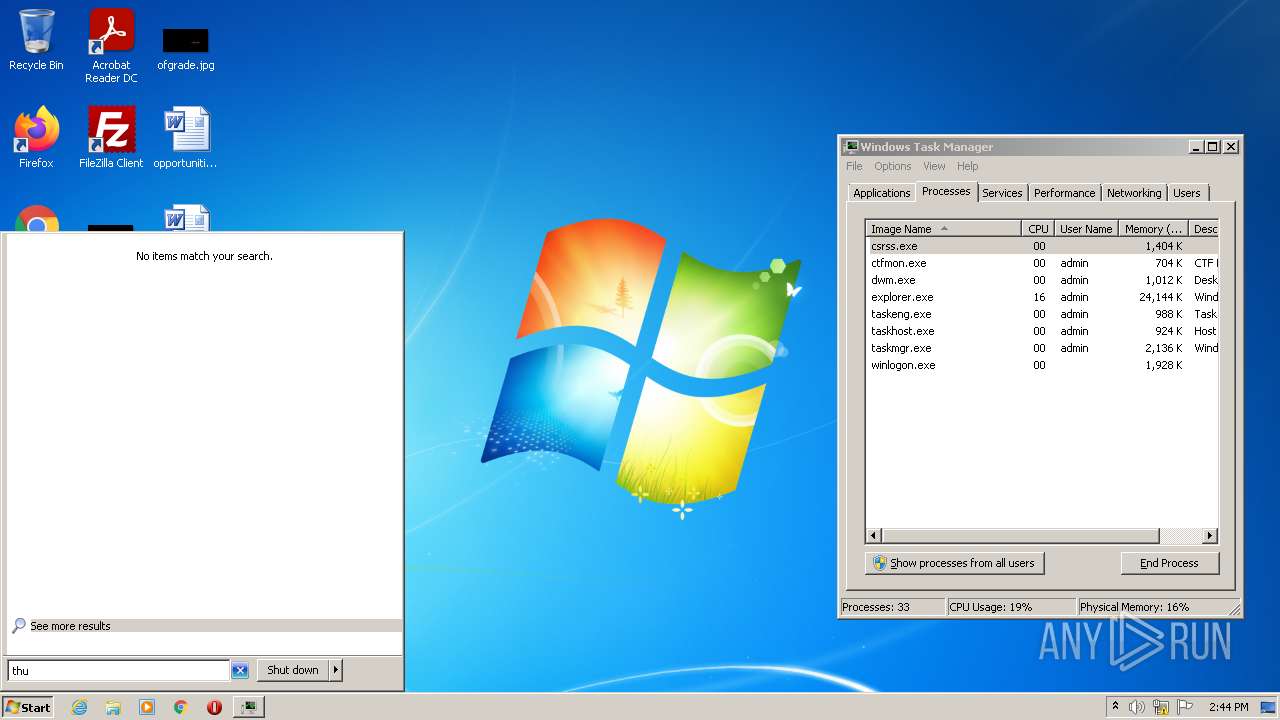The height and width of the screenshot is (720, 1280).
Task: Sort by Memory column header
Action: pos(1153,229)
